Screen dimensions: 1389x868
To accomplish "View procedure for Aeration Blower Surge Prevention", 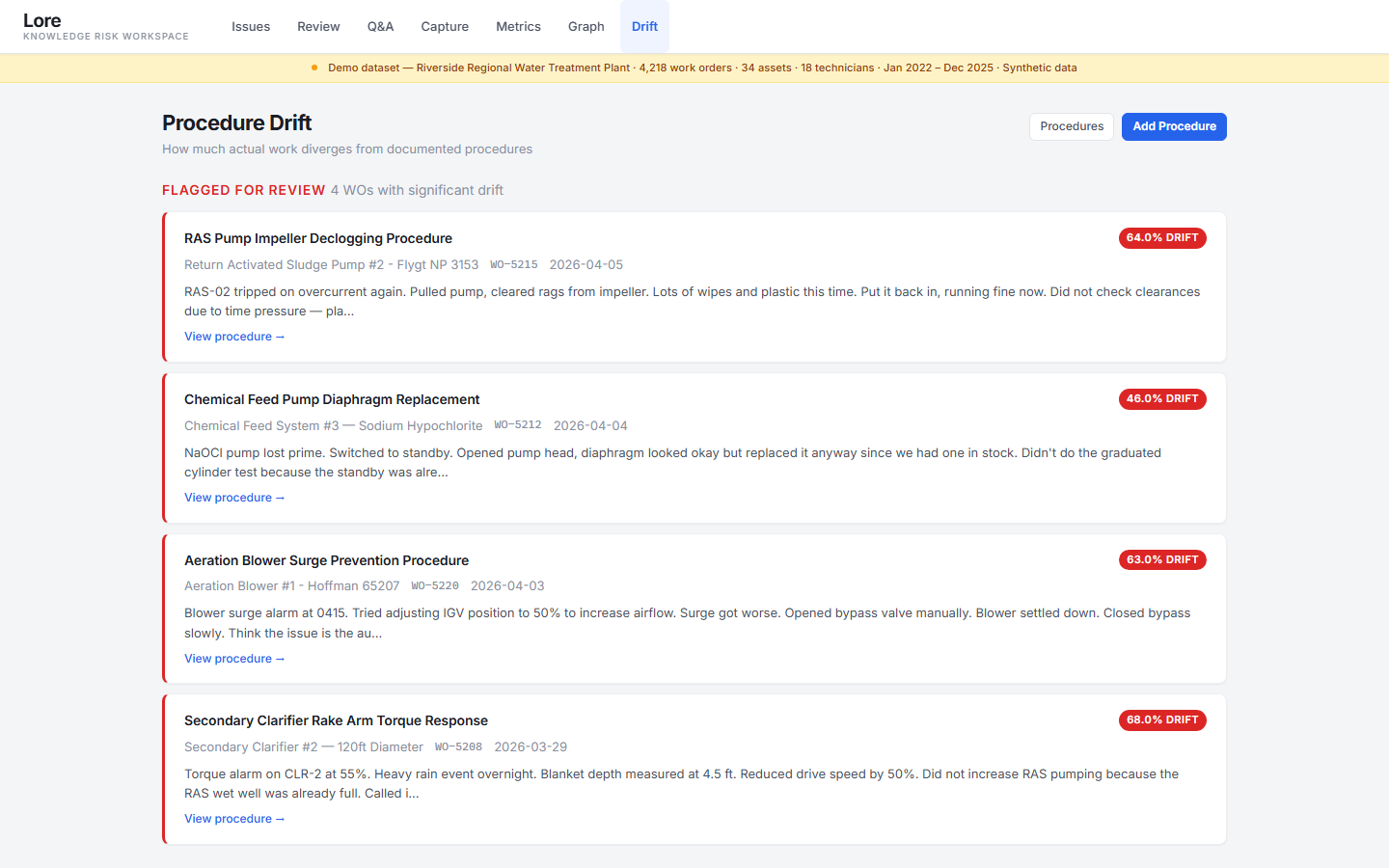I will point(234,658).
